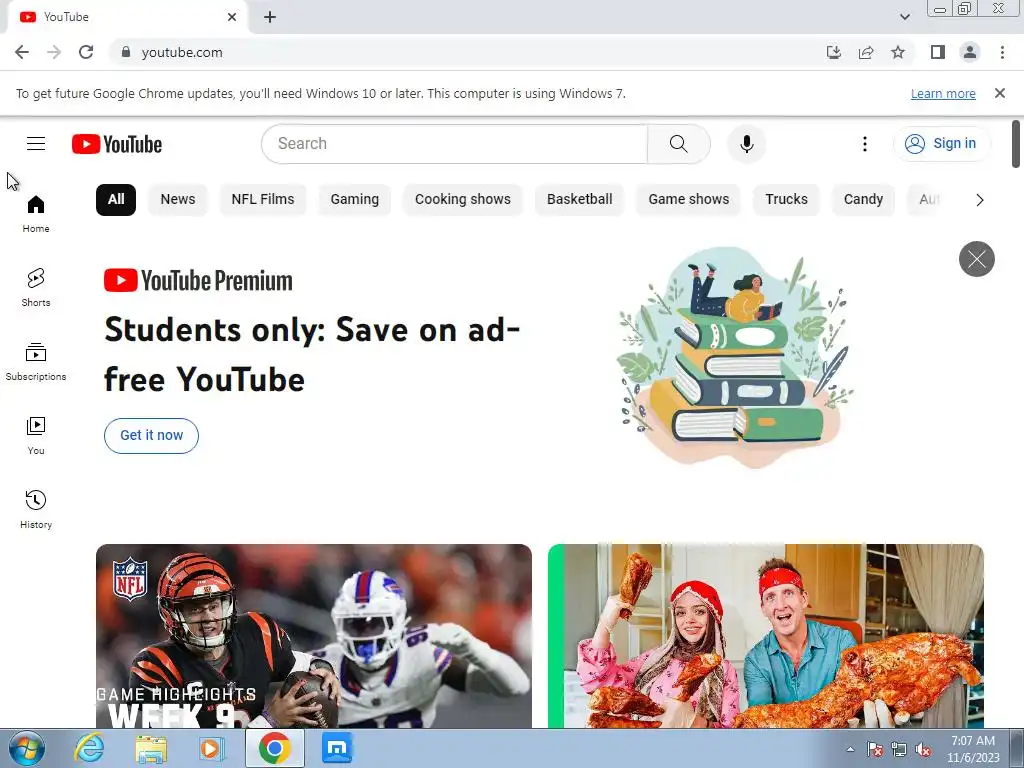Show hidden system tray icons
1024x768 pixels.
pyautogui.click(x=850, y=749)
